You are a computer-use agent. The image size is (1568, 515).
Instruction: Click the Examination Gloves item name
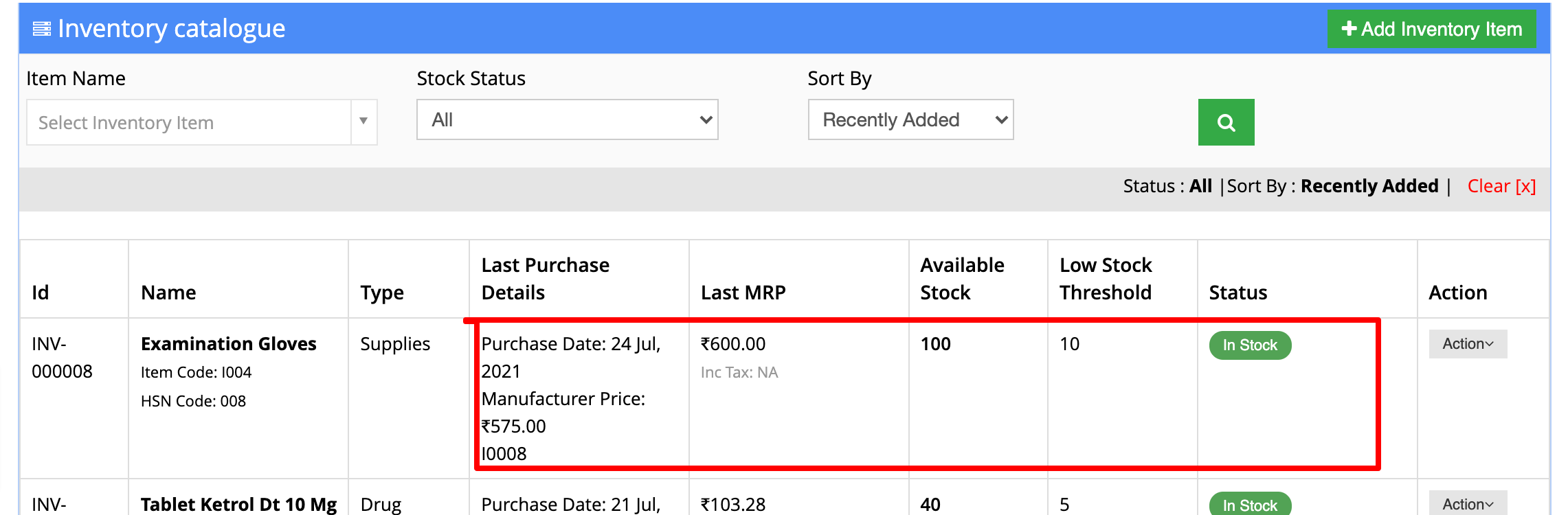tap(229, 344)
